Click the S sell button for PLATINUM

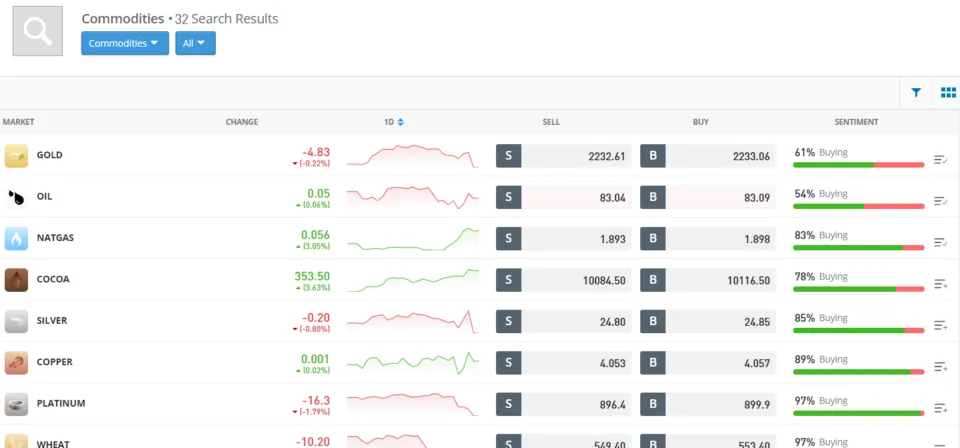point(508,405)
